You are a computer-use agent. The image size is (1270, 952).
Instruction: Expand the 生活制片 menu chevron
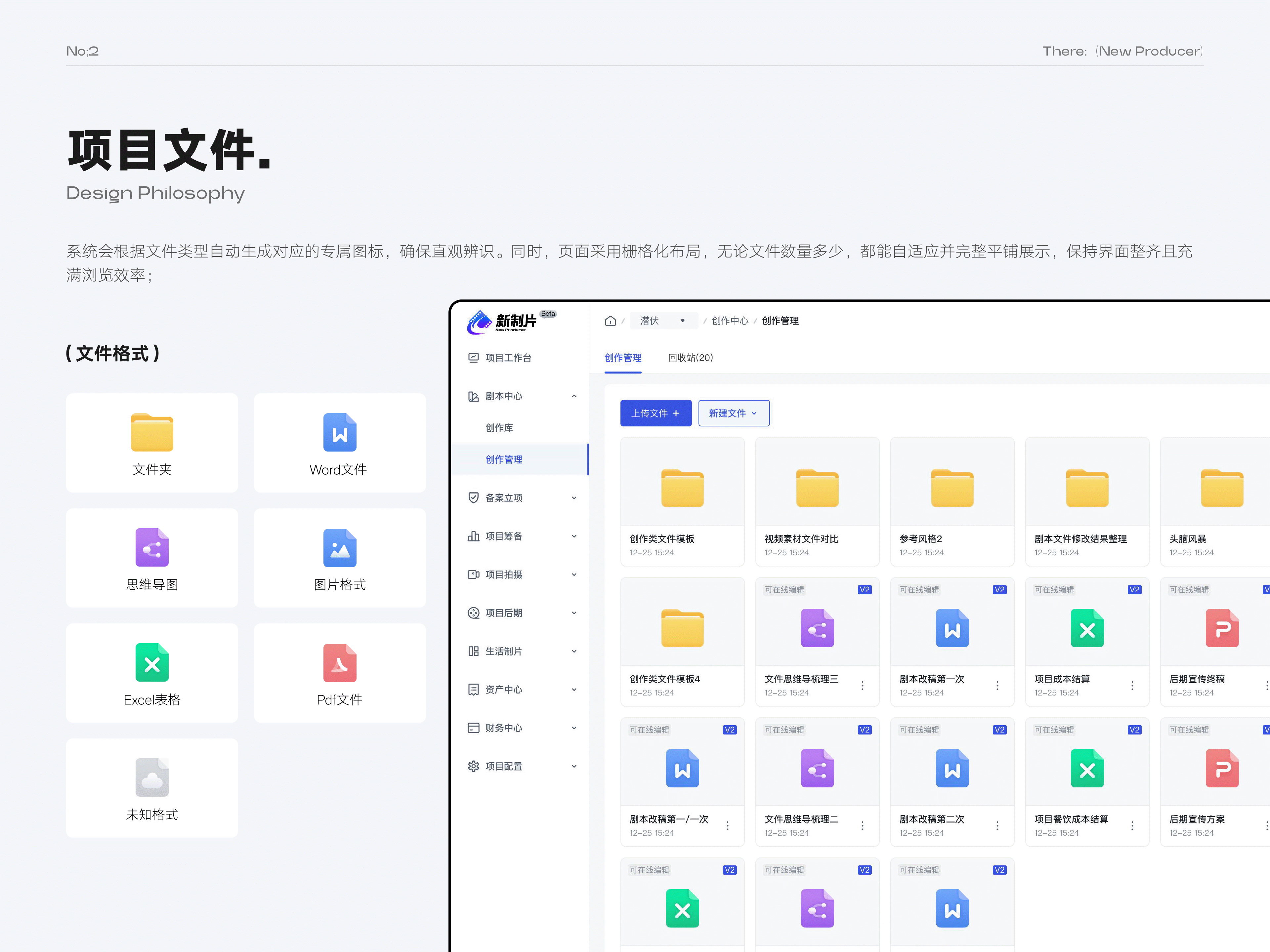(x=573, y=651)
